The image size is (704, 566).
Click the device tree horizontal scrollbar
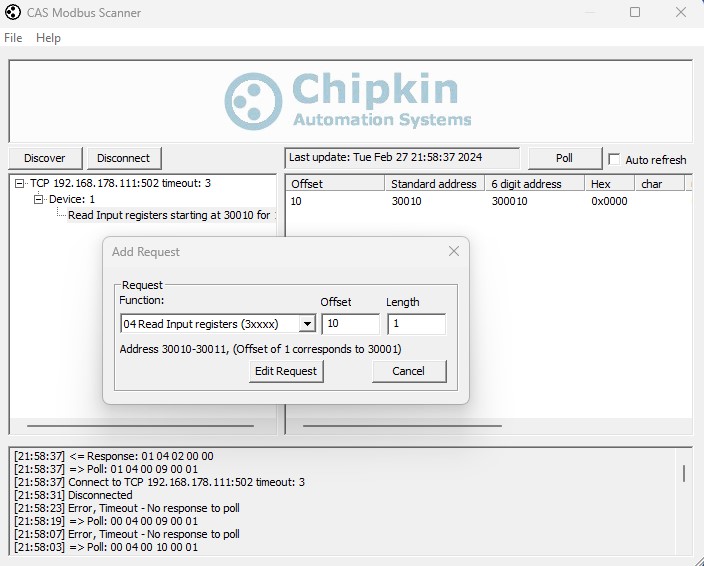(141, 426)
